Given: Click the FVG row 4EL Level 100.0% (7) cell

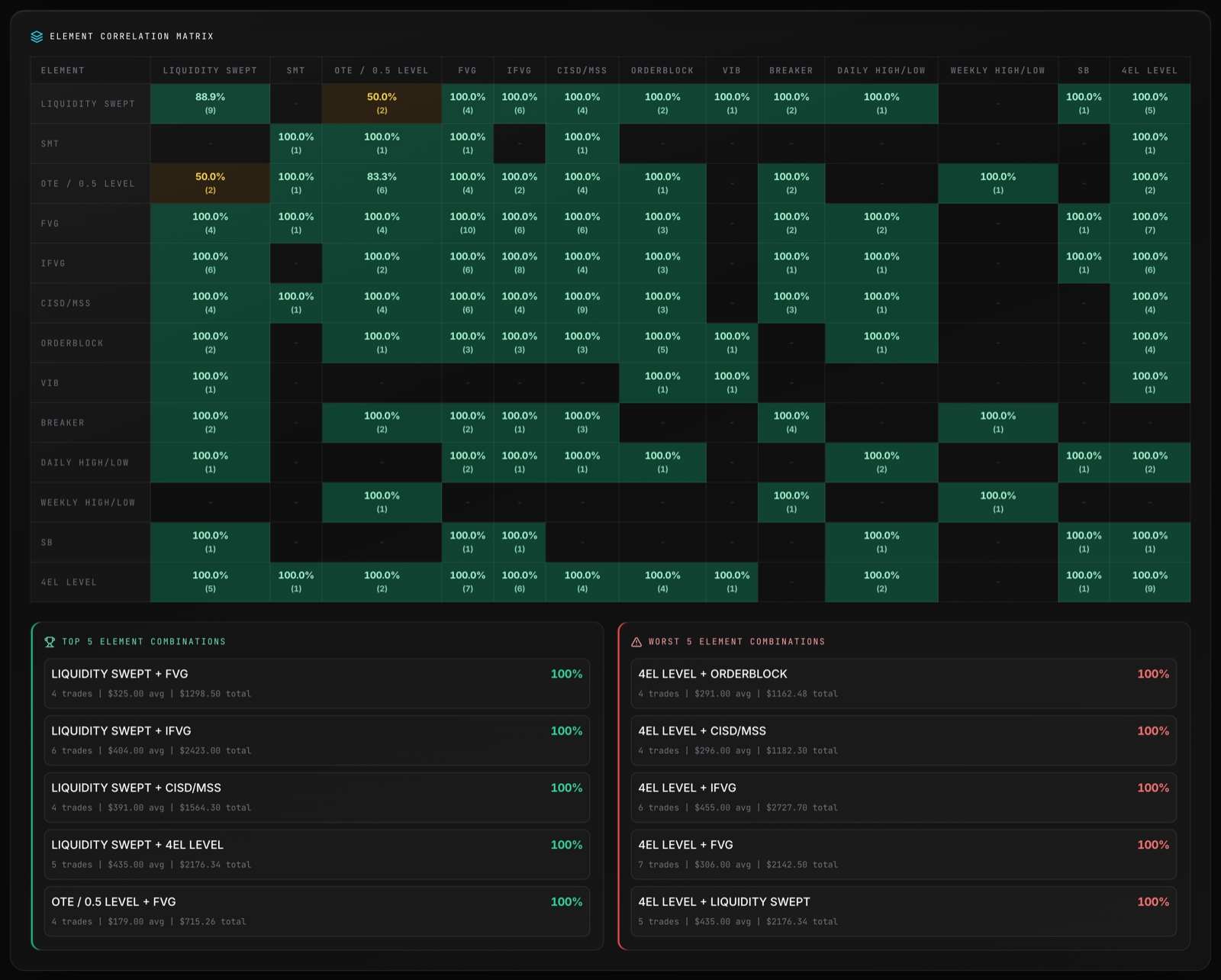Looking at the screenshot, I should [x=1150, y=224].
